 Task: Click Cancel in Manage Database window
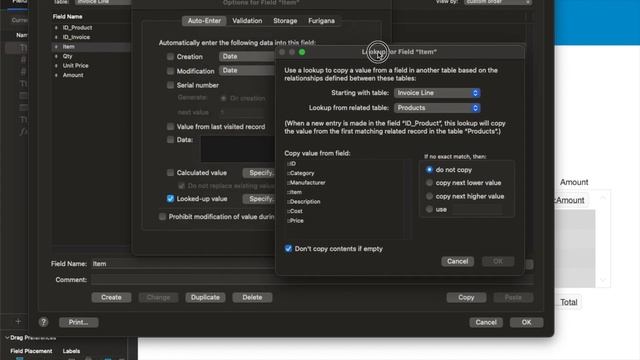click(x=486, y=322)
